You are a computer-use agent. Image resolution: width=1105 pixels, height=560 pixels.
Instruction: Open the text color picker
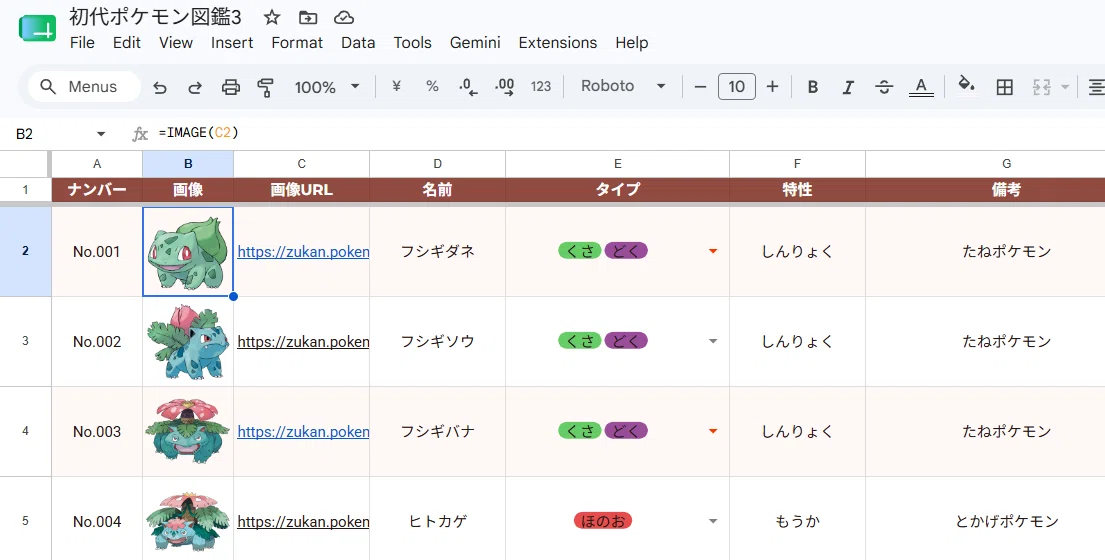[x=921, y=86]
